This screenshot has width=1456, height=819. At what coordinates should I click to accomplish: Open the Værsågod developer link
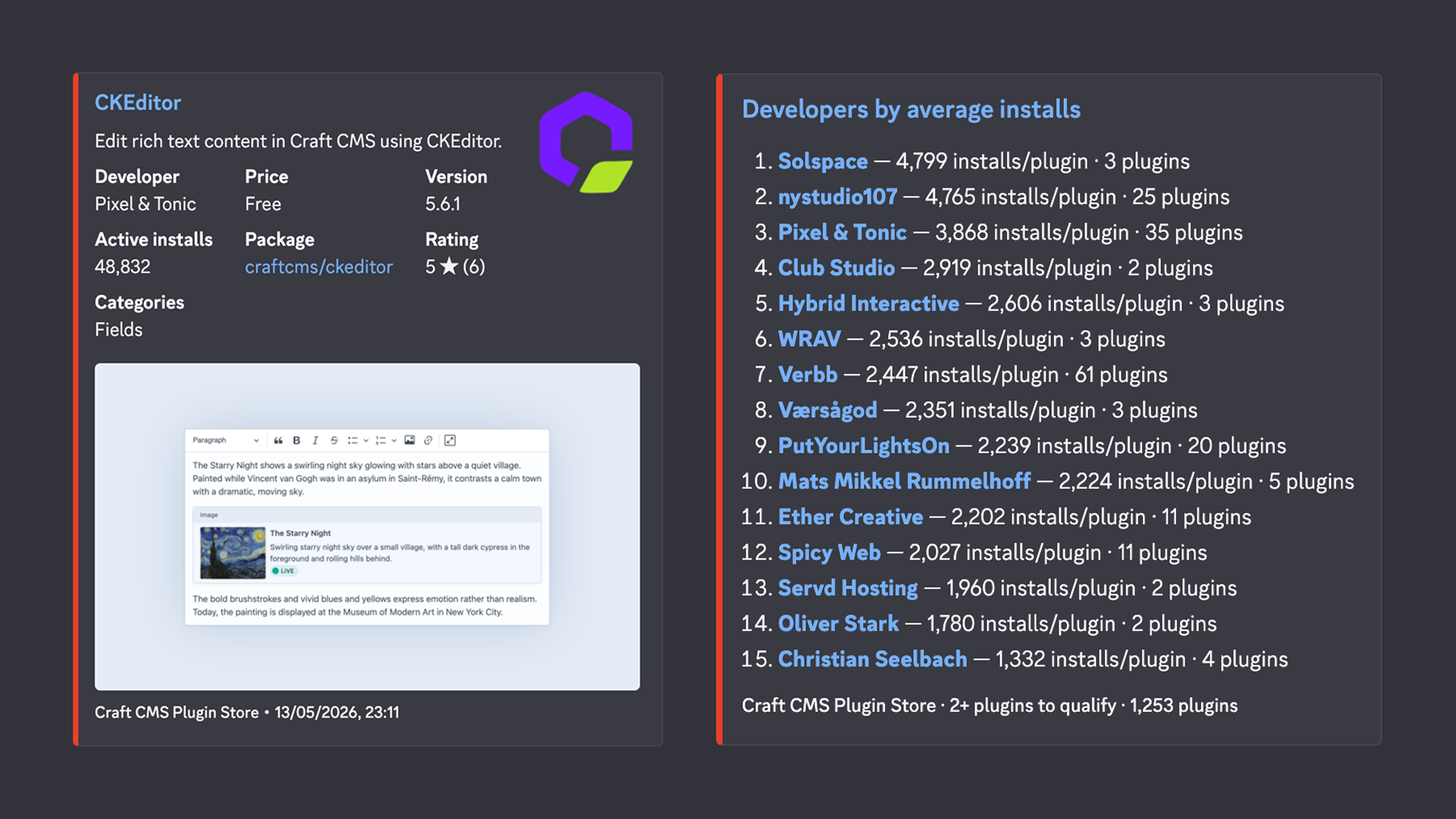tap(827, 410)
